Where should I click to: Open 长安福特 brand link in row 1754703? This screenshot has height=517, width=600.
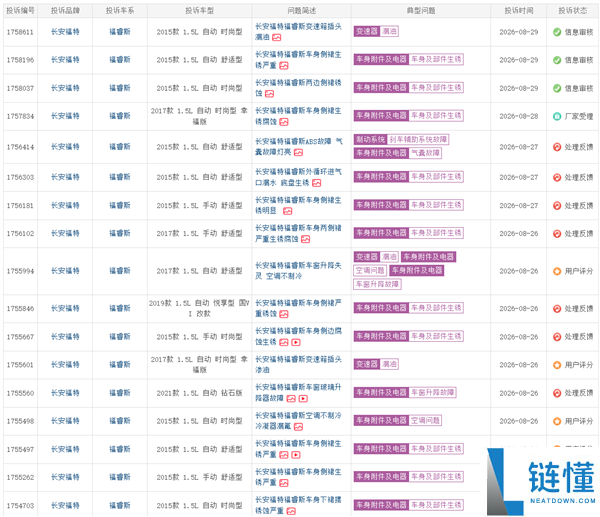[65, 505]
